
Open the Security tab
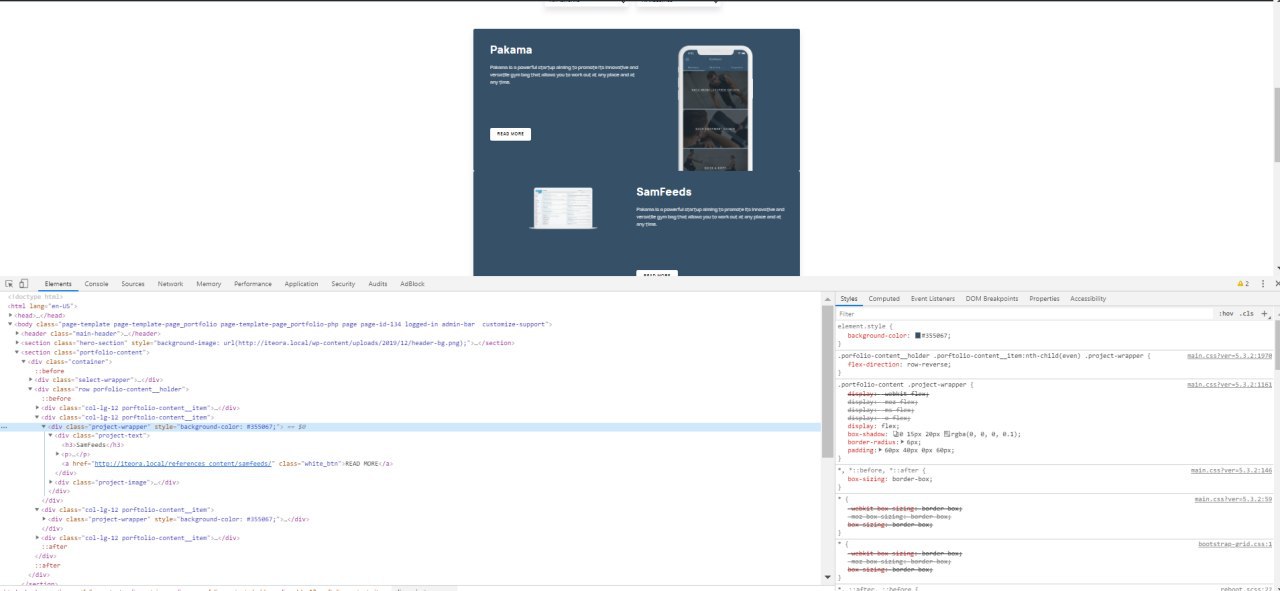(343, 284)
